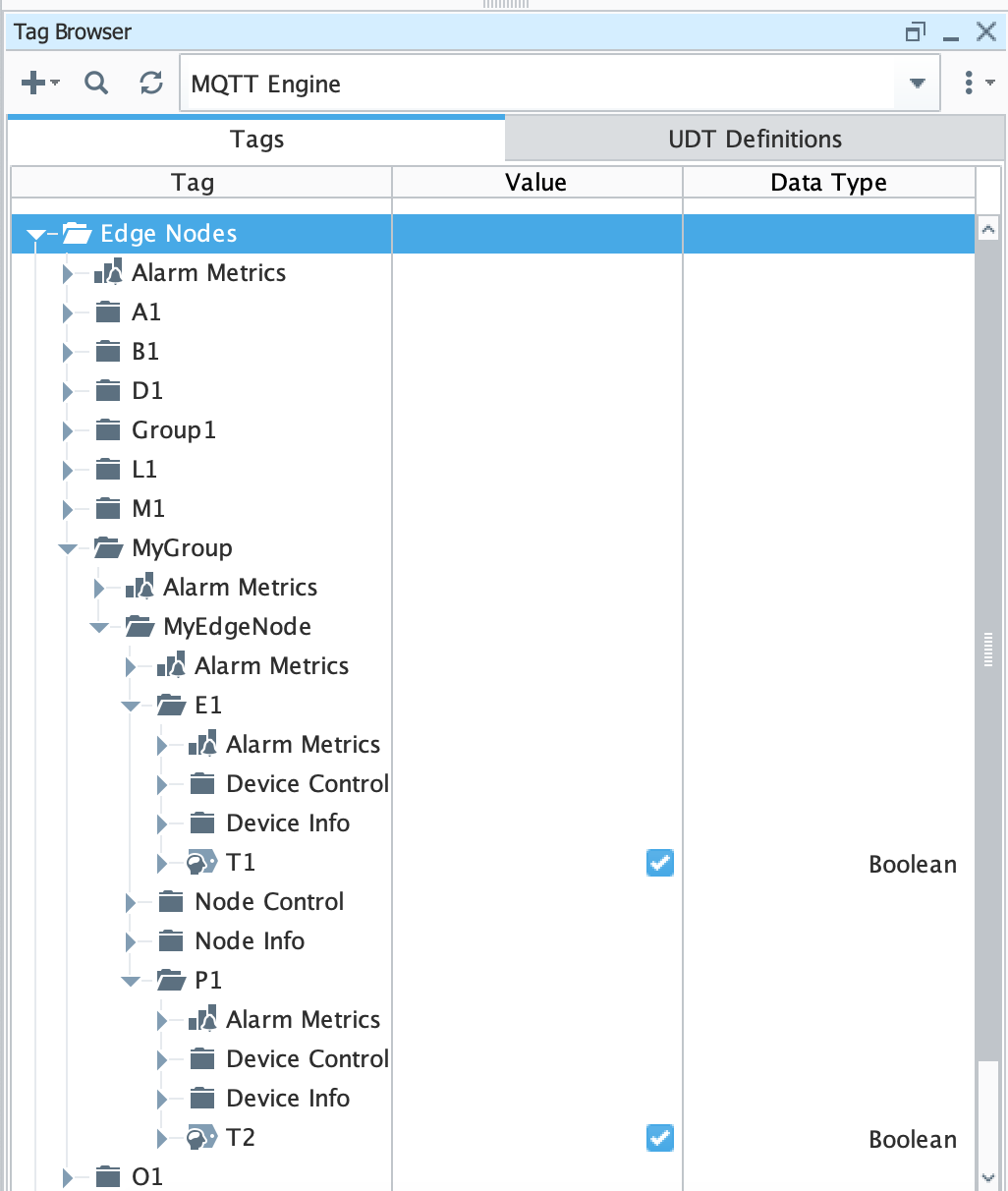Click the add tag plus icon
Image resolution: width=1008 pixels, height=1191 pixels.
tap(33, 84)
